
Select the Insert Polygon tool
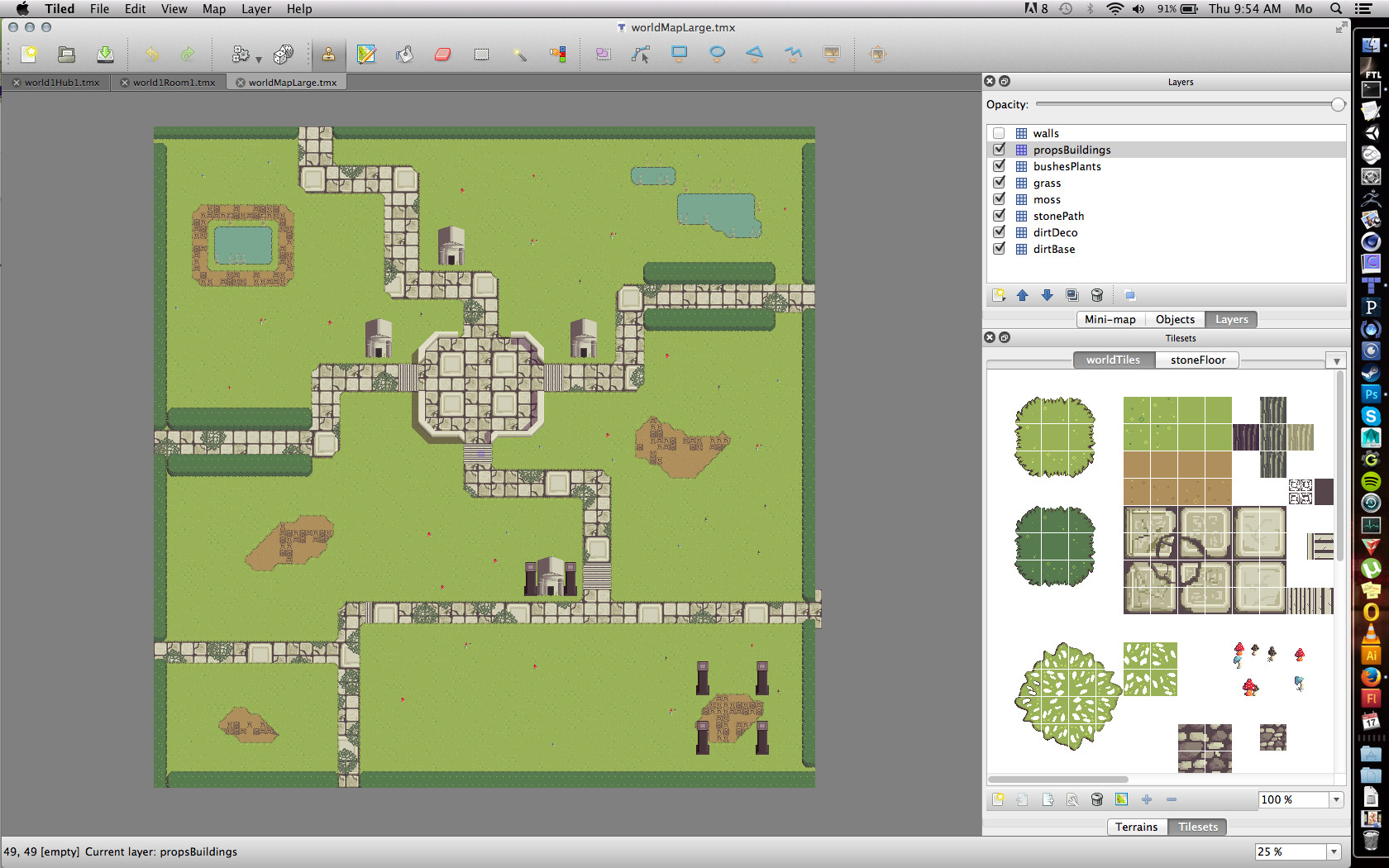(x=755, y=55)
